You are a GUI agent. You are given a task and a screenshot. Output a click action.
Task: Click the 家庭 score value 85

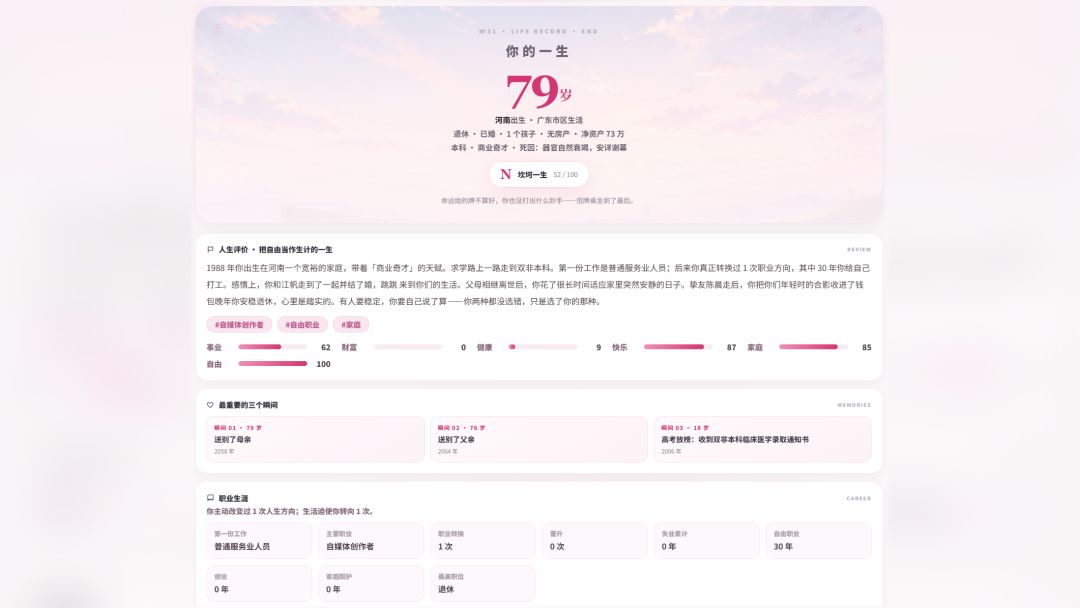coord(866,347)
